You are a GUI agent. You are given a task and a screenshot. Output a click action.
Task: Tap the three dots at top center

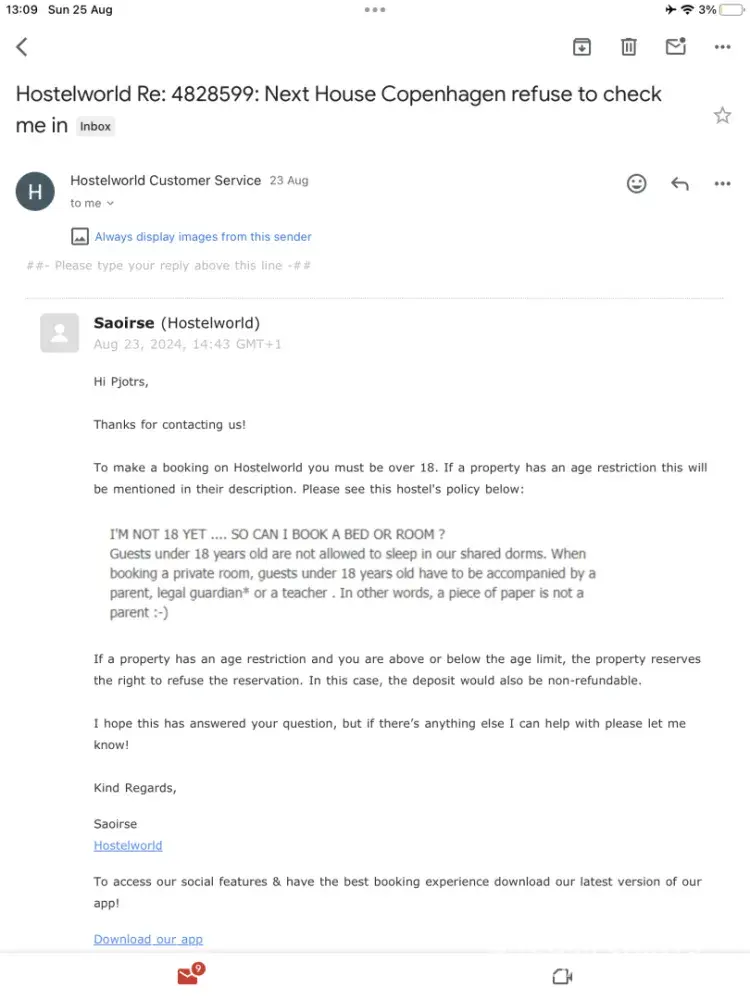click(x=375, y=10)
